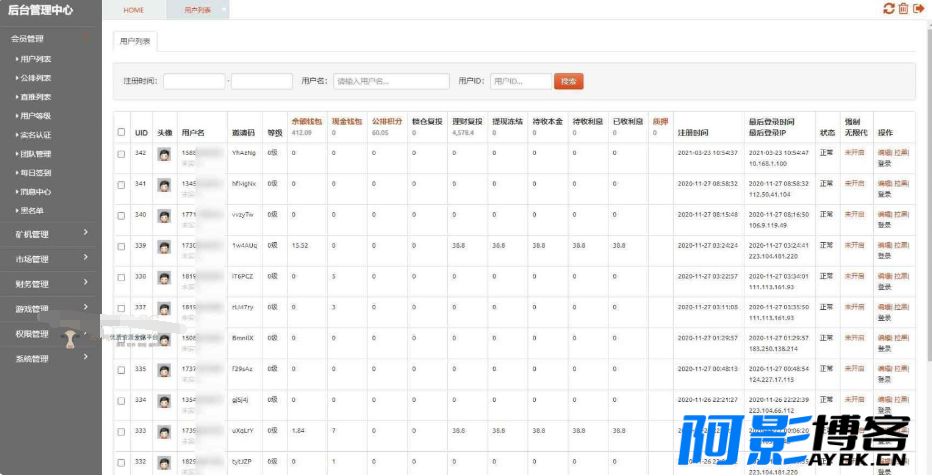Viewport: 932px width, 476px height.
Task: Check the box for UID 335
Action: [121, 370]
